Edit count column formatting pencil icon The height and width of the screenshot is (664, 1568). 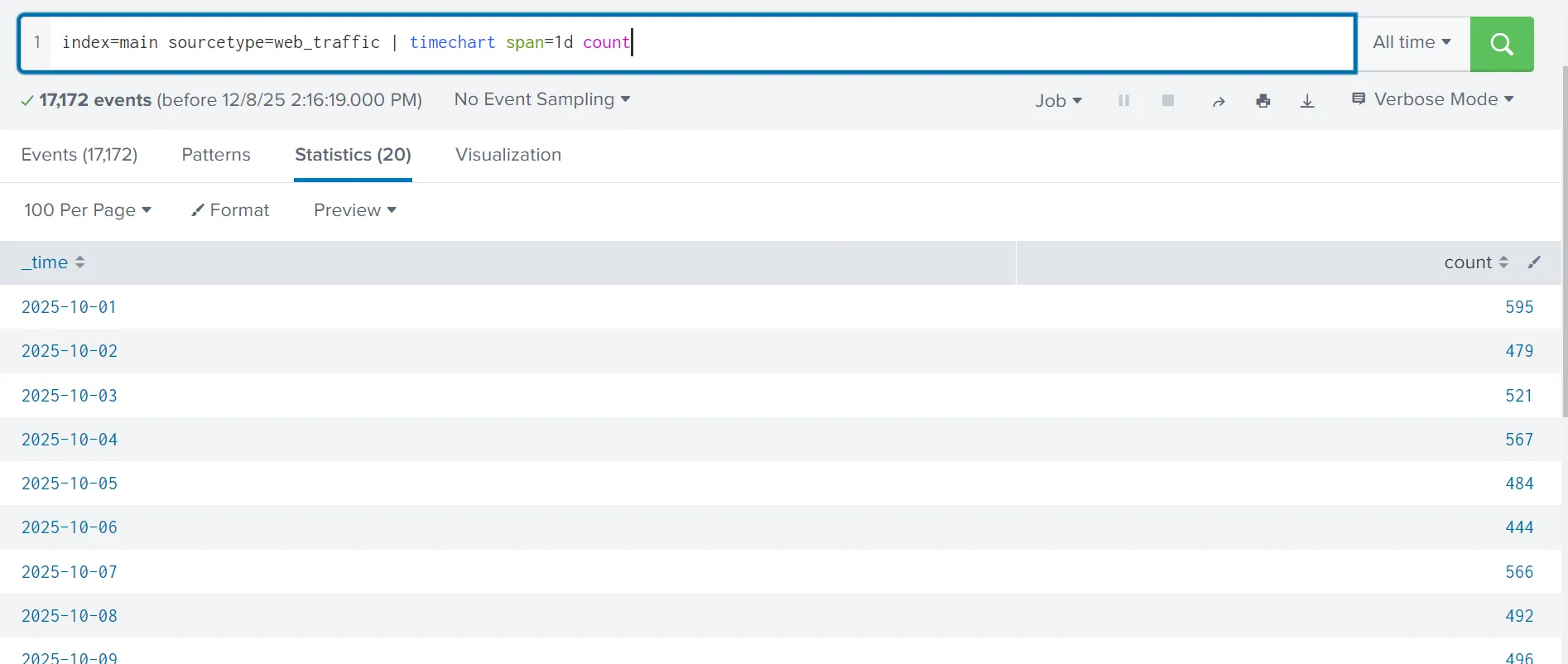tap(1534, 262)
